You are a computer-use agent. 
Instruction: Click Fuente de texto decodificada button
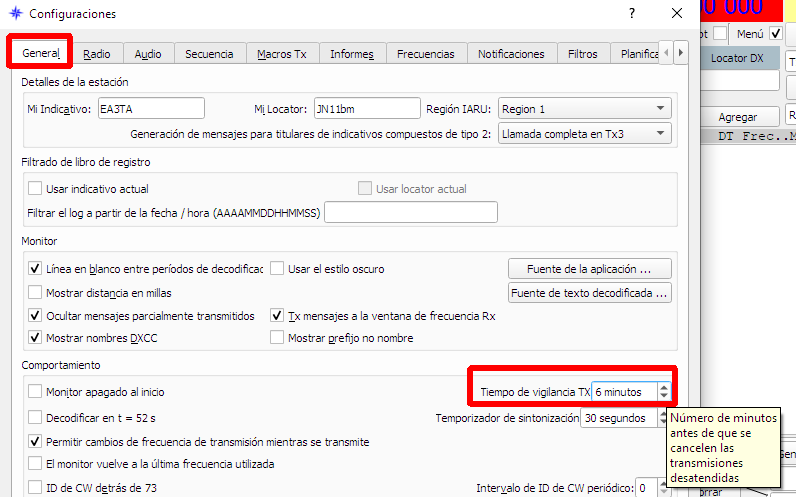coord(589,293)
